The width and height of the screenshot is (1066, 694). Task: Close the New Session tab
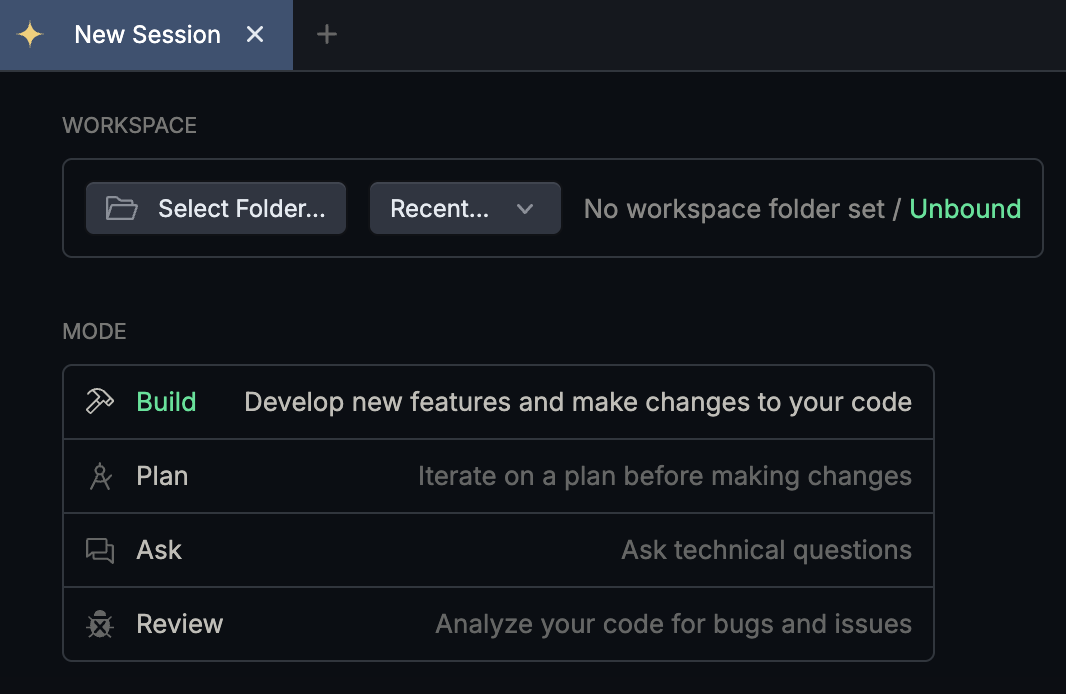[x=255, y=35]
